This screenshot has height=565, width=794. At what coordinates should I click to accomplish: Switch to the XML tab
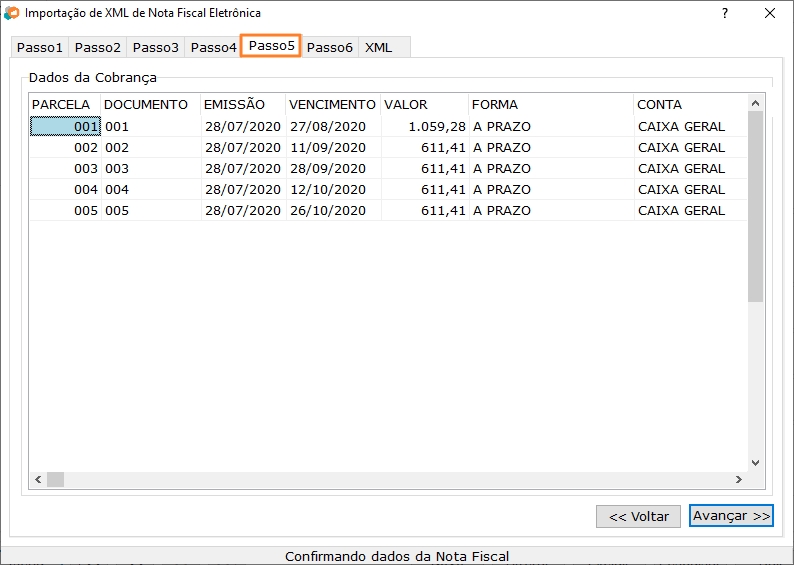[x=379, y=47]
